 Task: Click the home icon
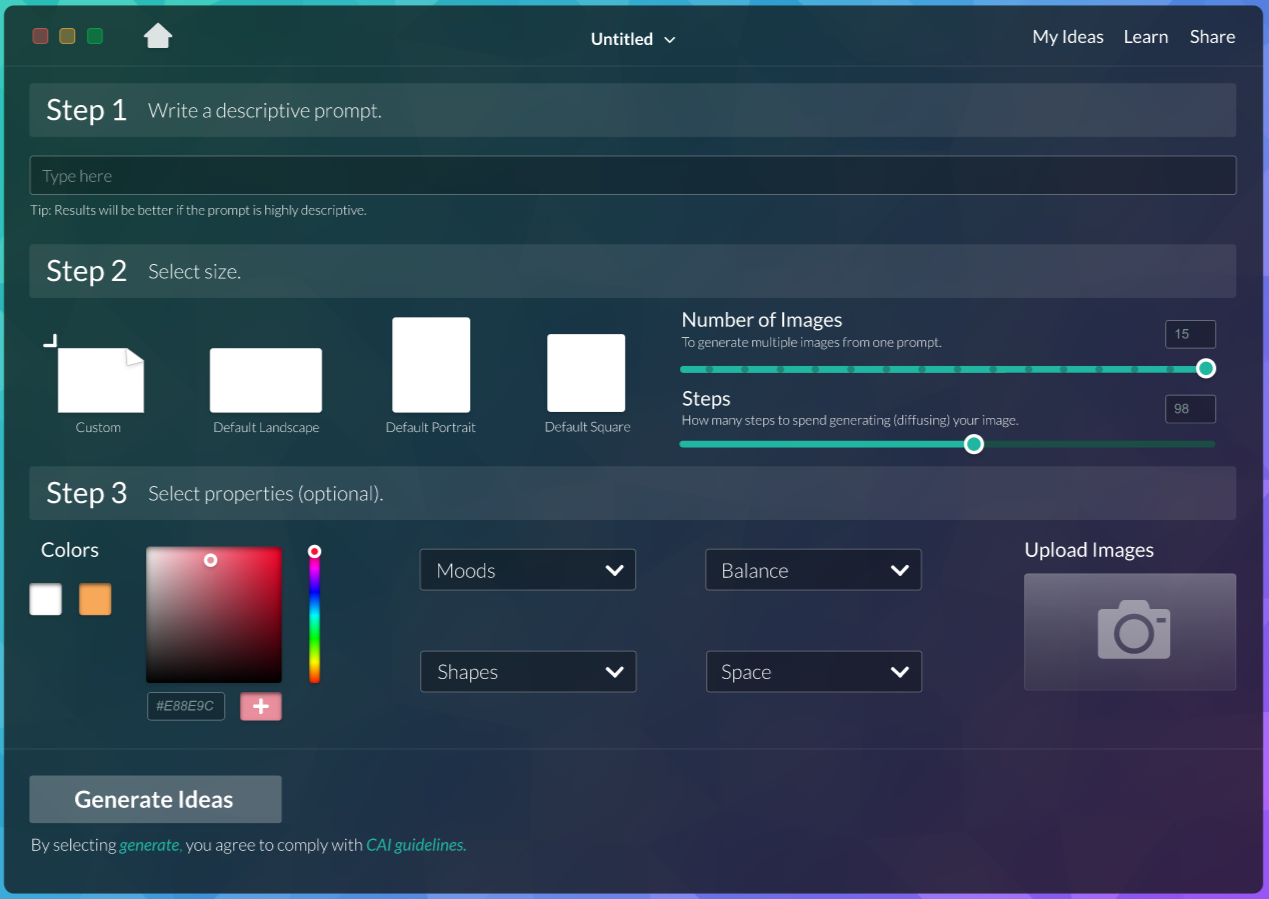tap(158, 37)
